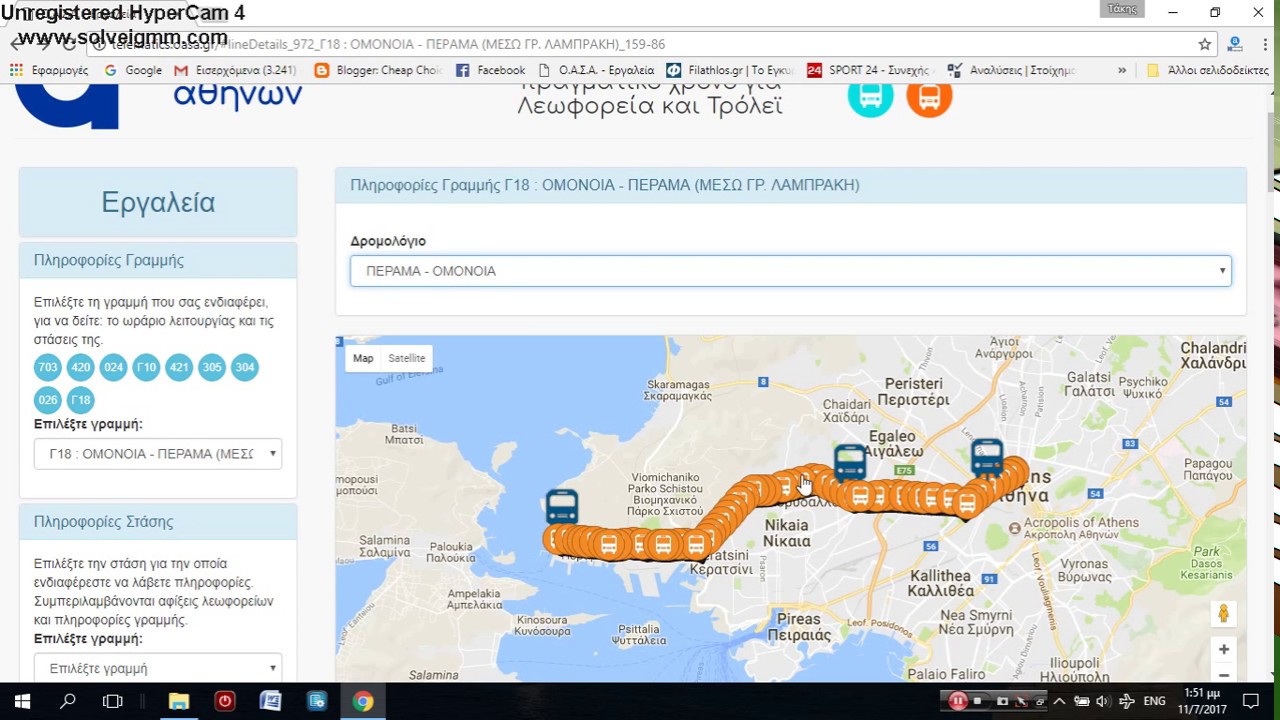Select line shortcut 420
1280x720 pixels.
click(x=81, y=367)
